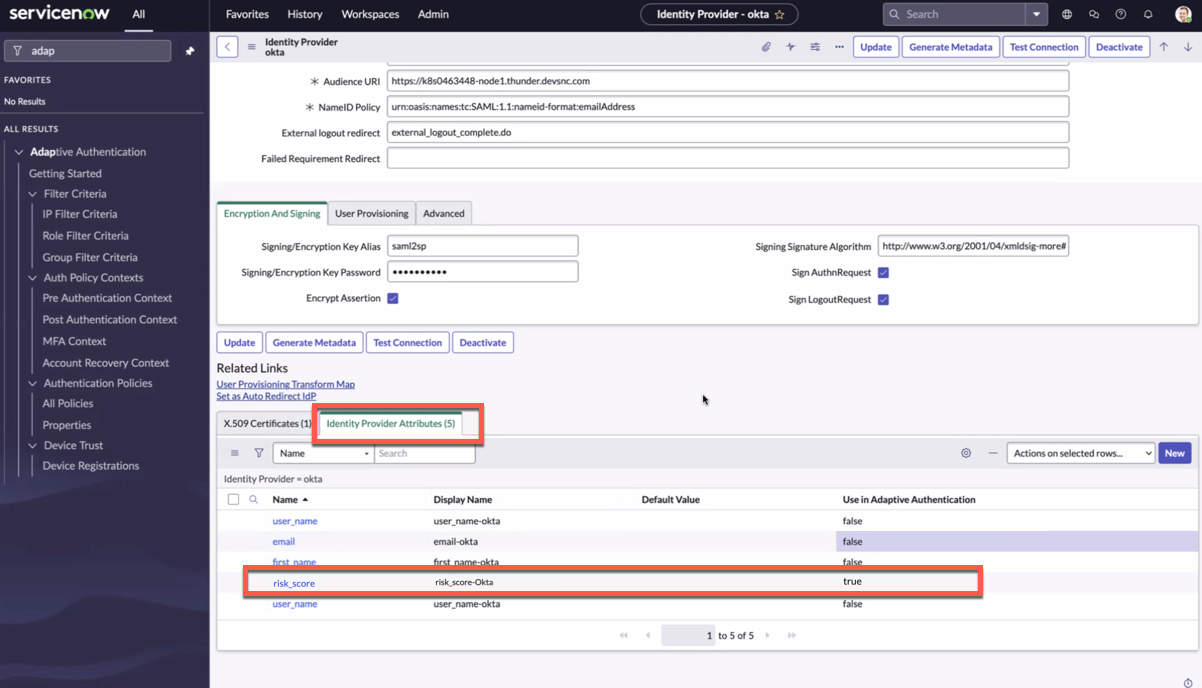Open the help question mark icon

(1121, 15)
